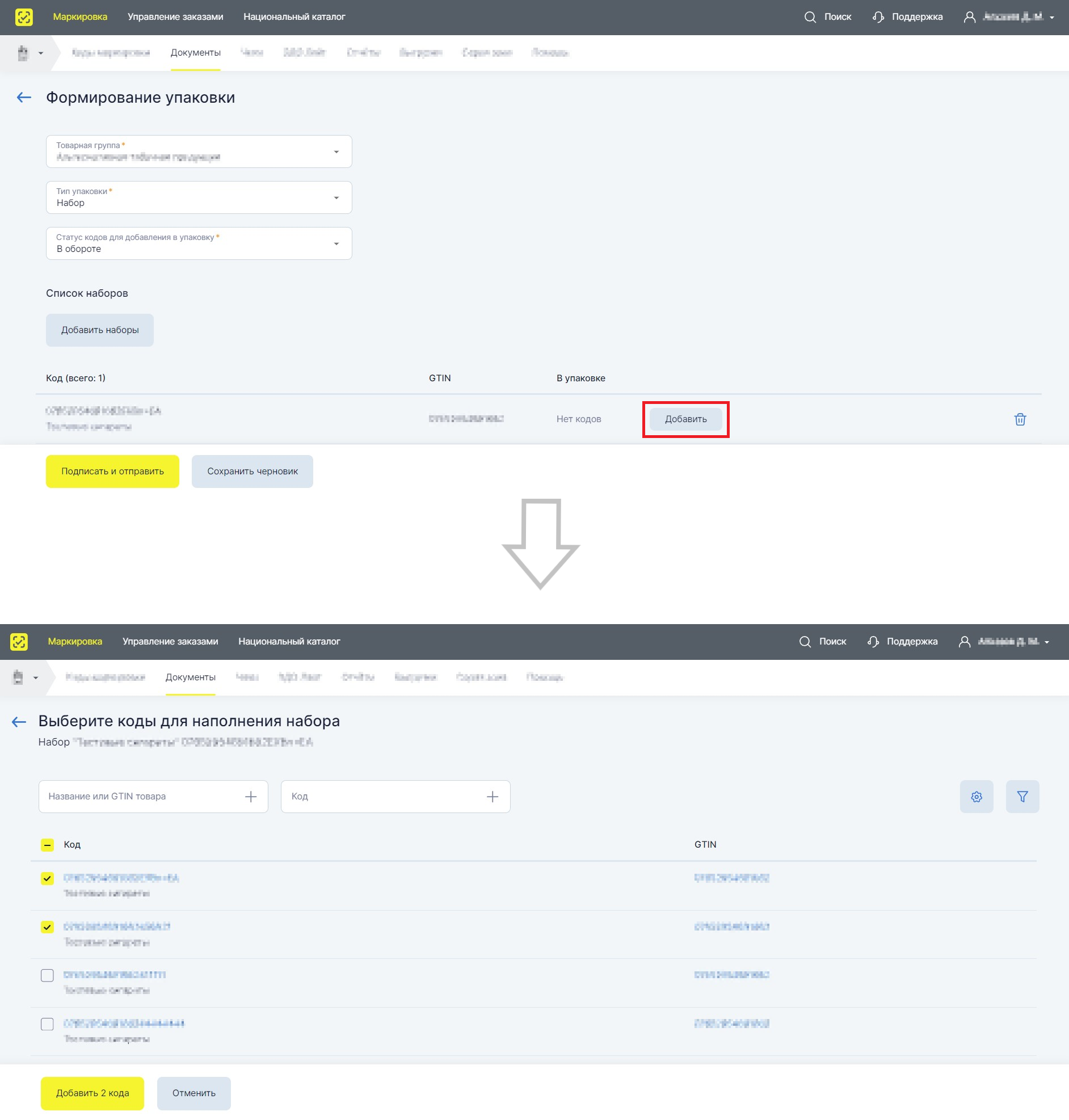
Task: Delete the set row with the trash icon
Action: [1020, 419]
